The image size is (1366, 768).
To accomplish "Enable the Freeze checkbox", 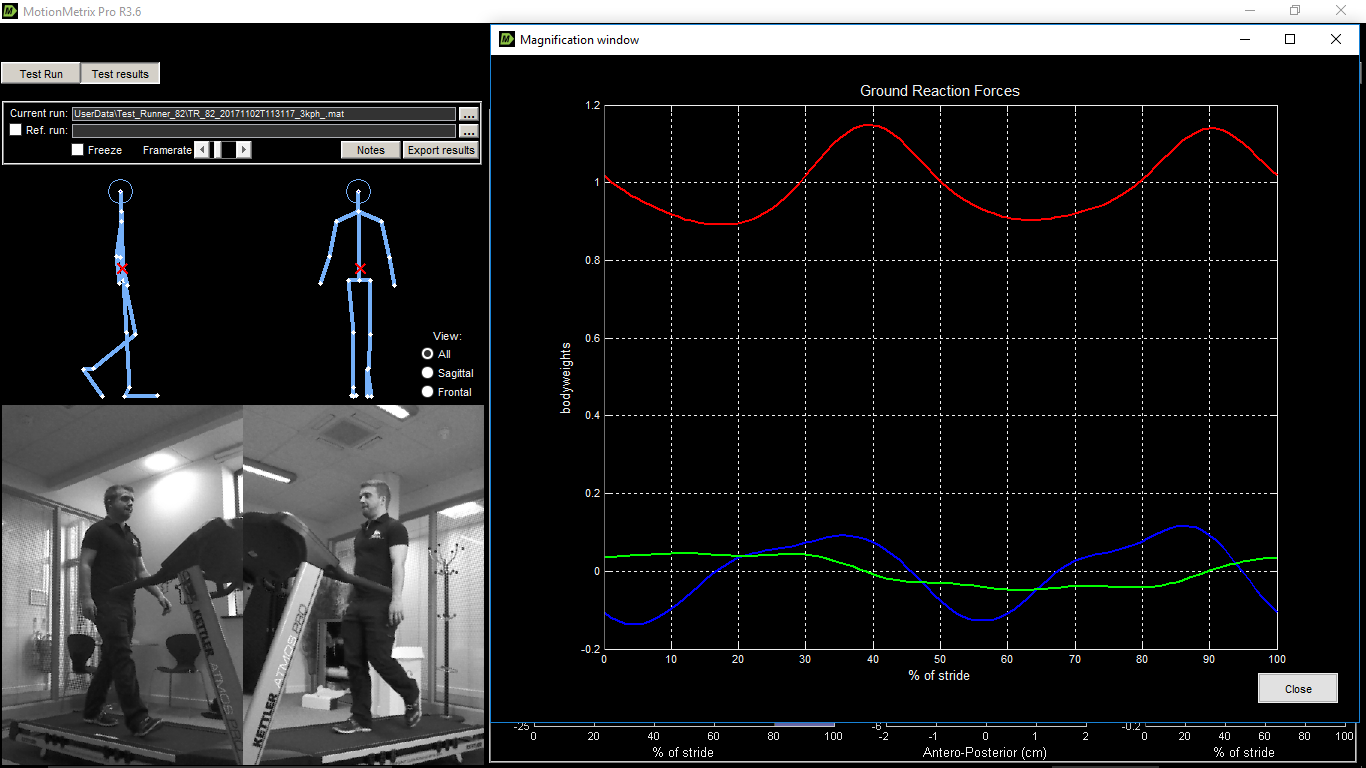I will point(77,150).
